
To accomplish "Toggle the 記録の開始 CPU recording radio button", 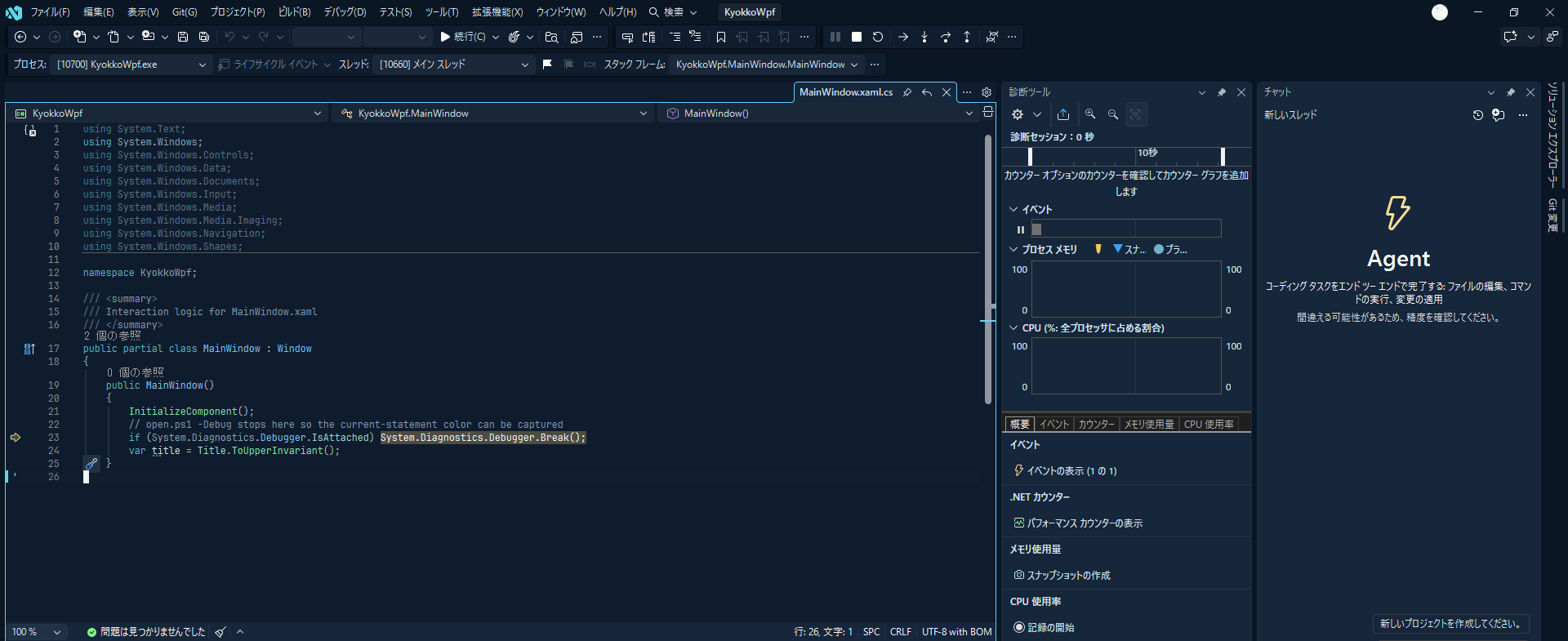I will click(1019, 627).
